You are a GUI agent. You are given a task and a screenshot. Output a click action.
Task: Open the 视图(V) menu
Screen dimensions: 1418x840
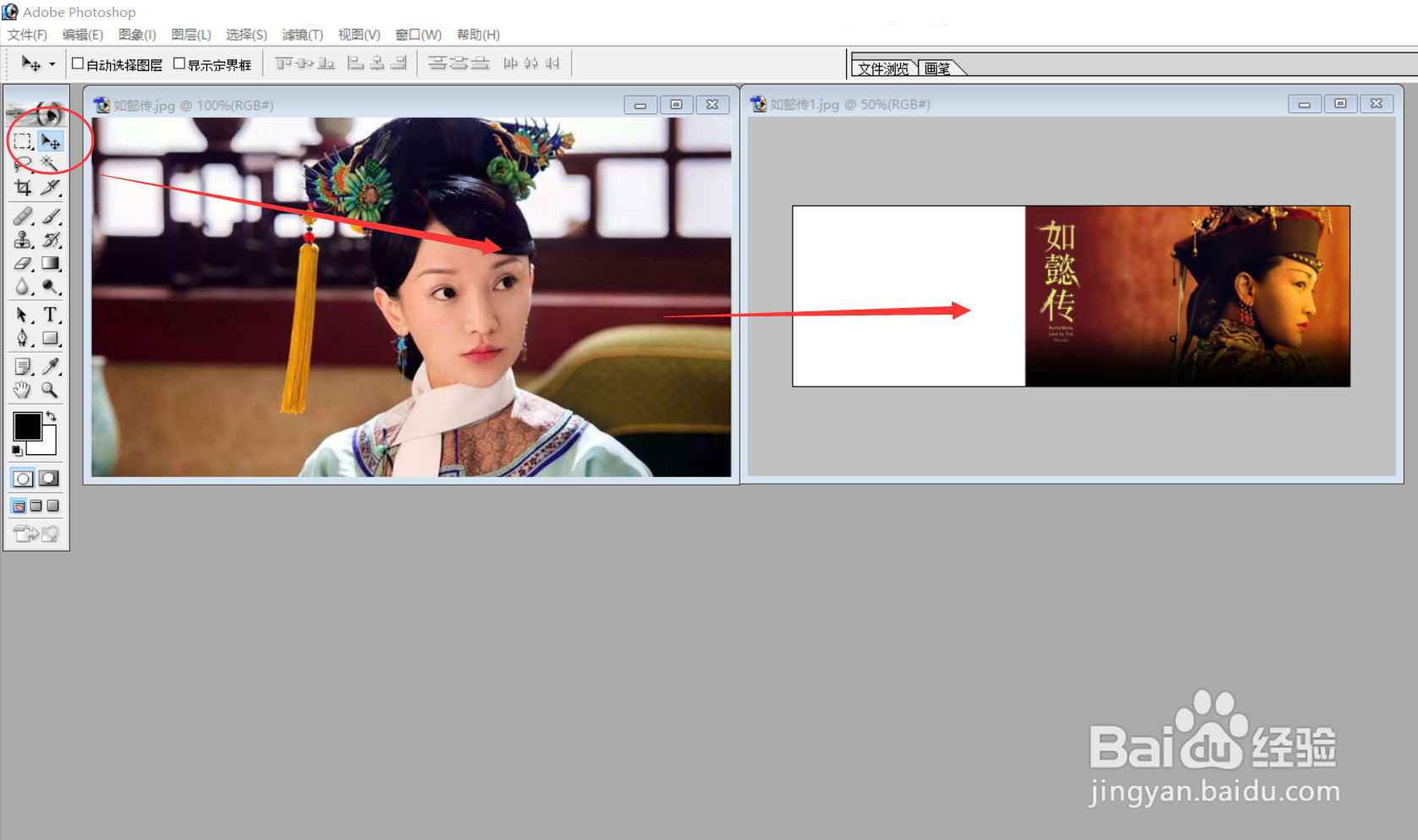click(359, 35)
